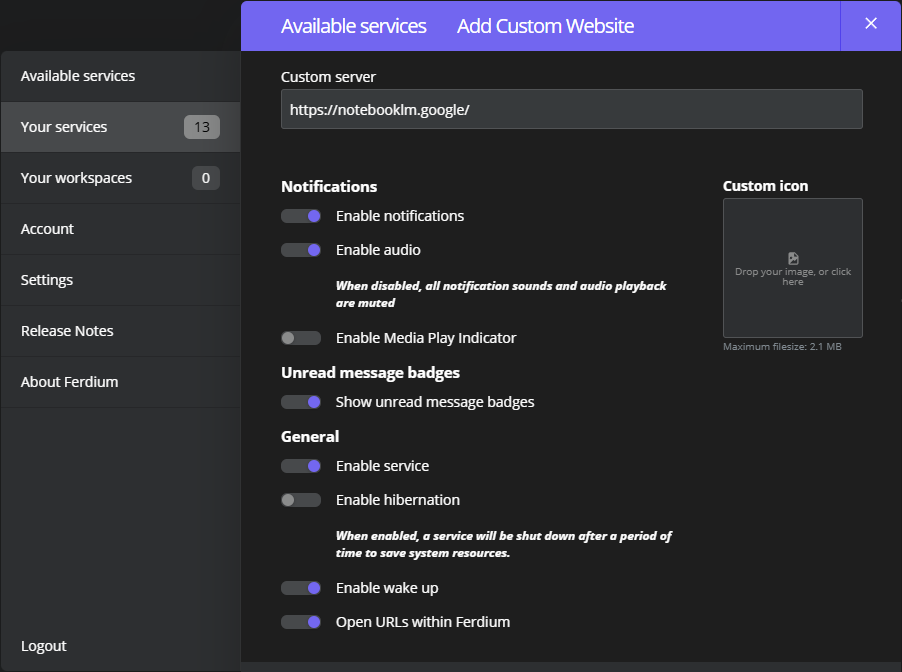Screen dimensions: 902x672
Task: Open Settings from sidebar
Action: pyautogui.click(x=47, y=280)
